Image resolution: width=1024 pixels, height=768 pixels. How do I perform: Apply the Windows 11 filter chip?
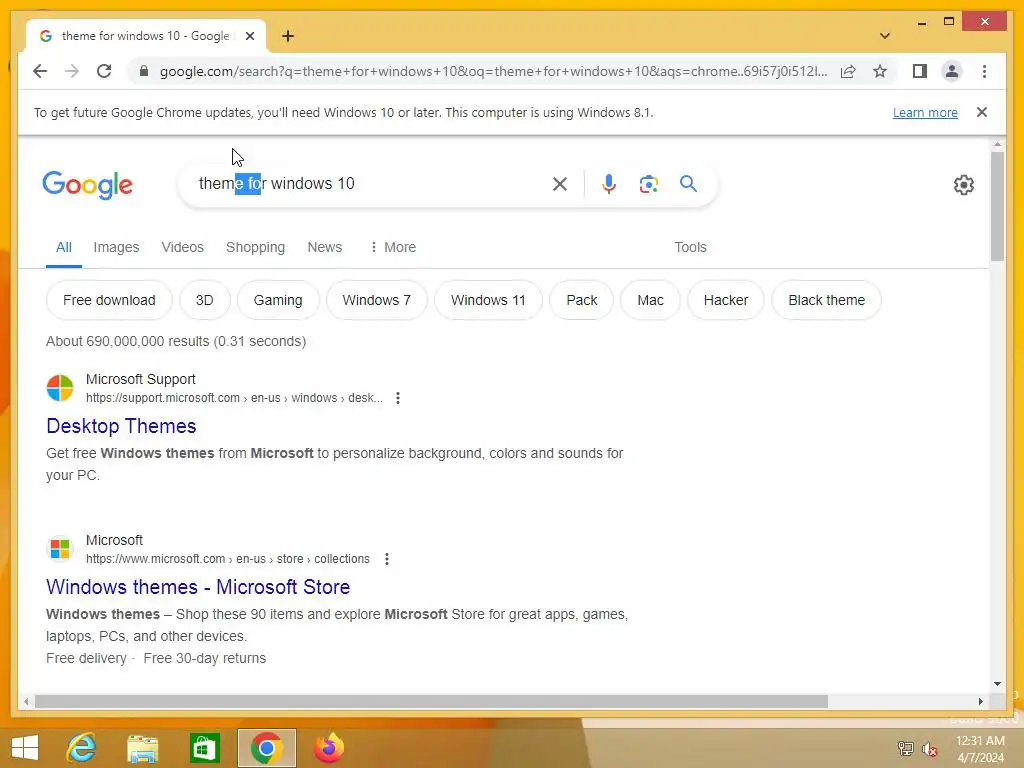[488, 300]
